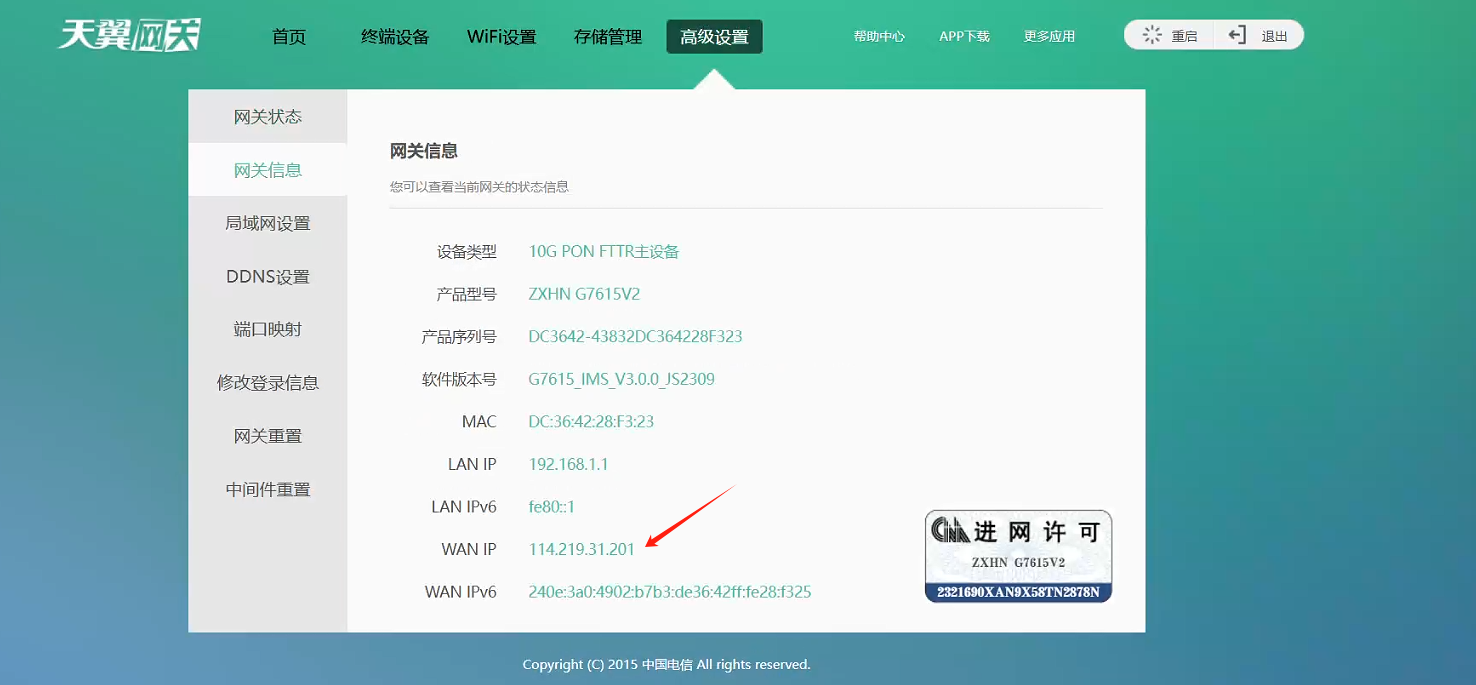This screenshot has height=685, width=1476.
Task: Click the 您可以查看当前网关的状态信息 description
Action: 479,187
